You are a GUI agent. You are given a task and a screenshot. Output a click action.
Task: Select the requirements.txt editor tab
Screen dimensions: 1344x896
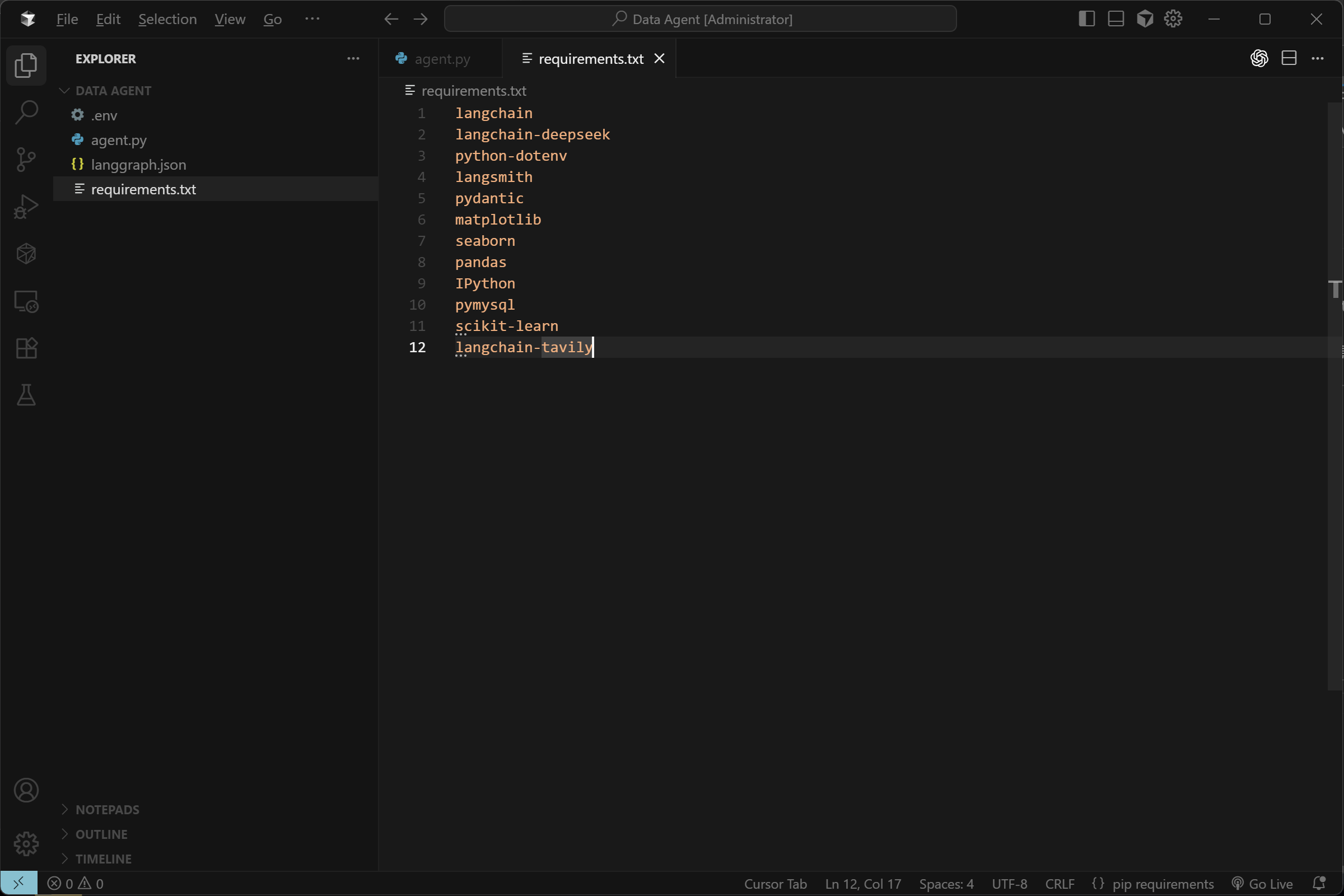click(589, 58)
